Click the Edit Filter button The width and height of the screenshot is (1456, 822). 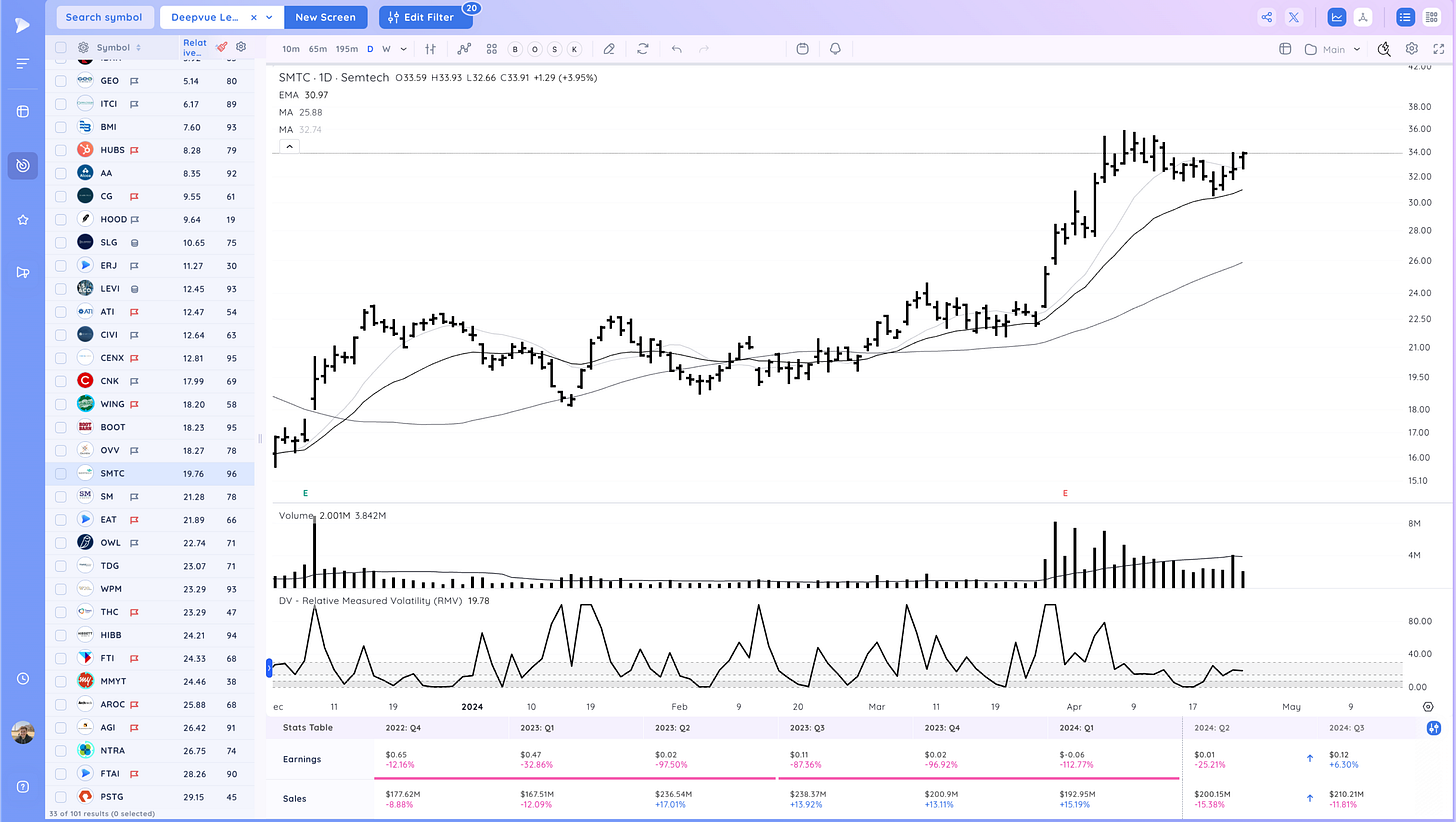(427, 17)
